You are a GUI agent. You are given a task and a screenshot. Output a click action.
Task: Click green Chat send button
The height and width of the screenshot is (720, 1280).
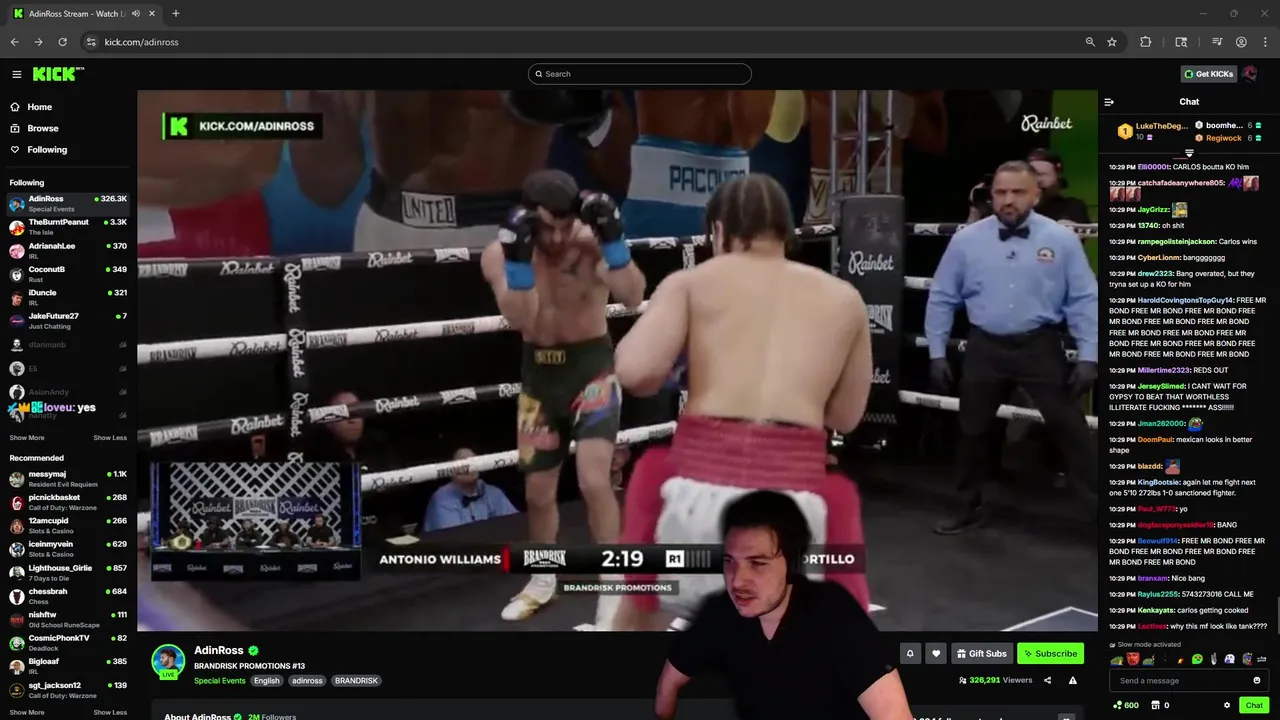pyautogui.click(x=1254, y=705)
